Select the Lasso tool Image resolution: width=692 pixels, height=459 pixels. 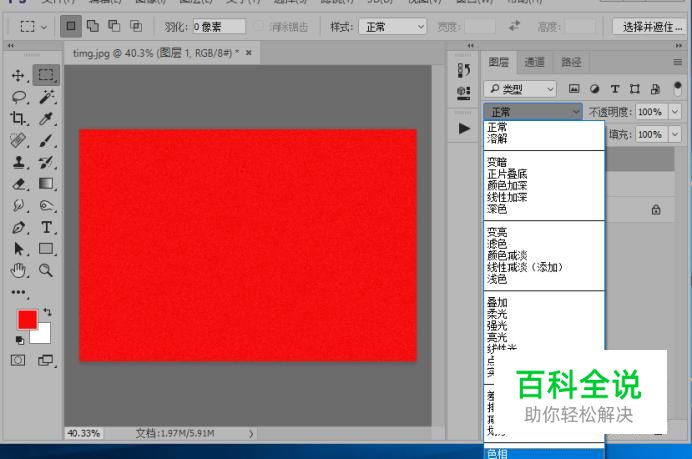(x=19, y=97)
